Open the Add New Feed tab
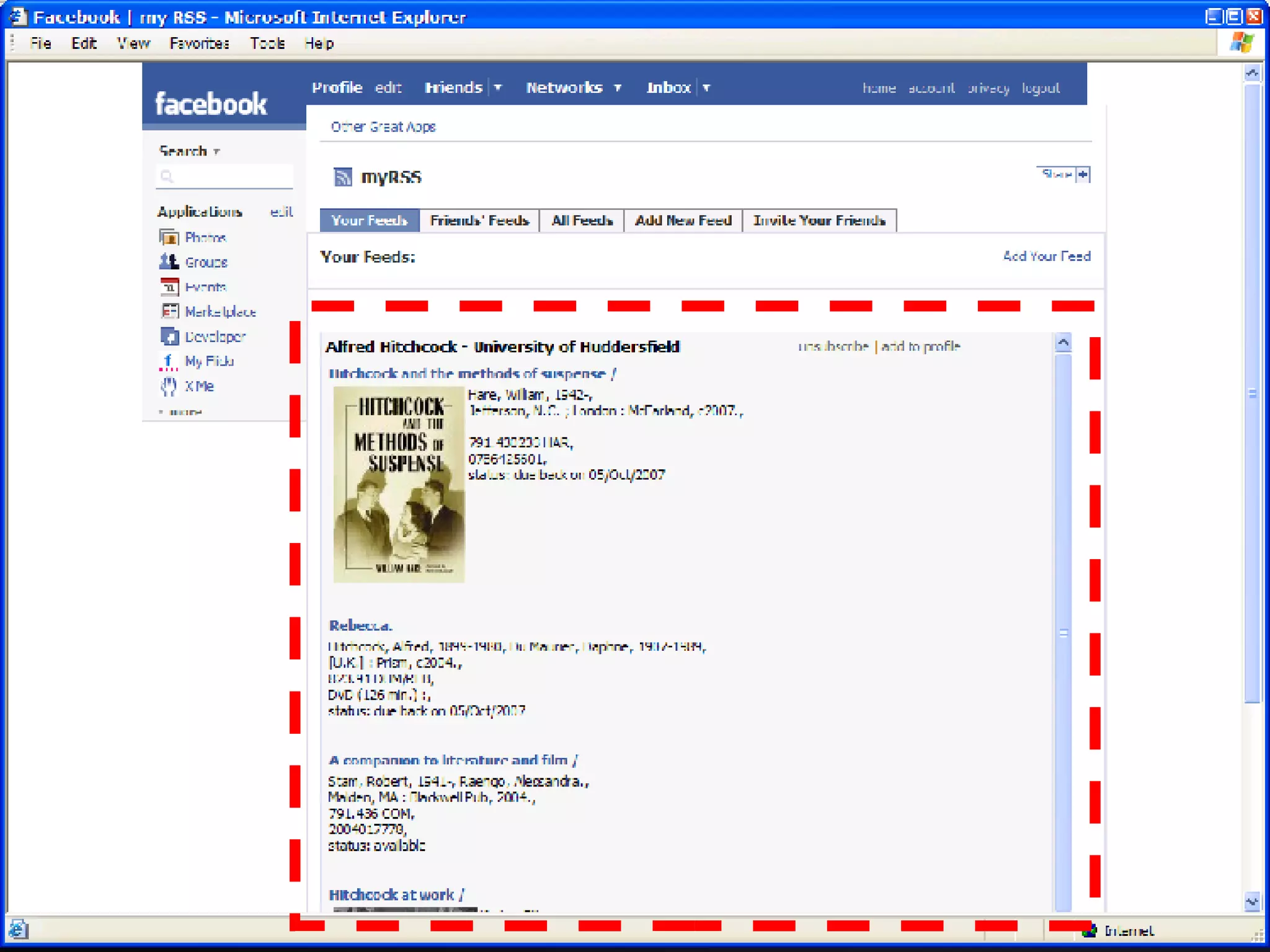Viewport: 1270px width, 952px height. tap(683, 221)
